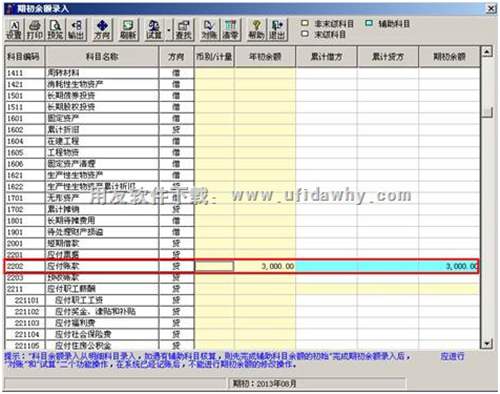Click the 打印 print icon
The width and height of the screenshot is (500, 394).
tap(34, 30)
